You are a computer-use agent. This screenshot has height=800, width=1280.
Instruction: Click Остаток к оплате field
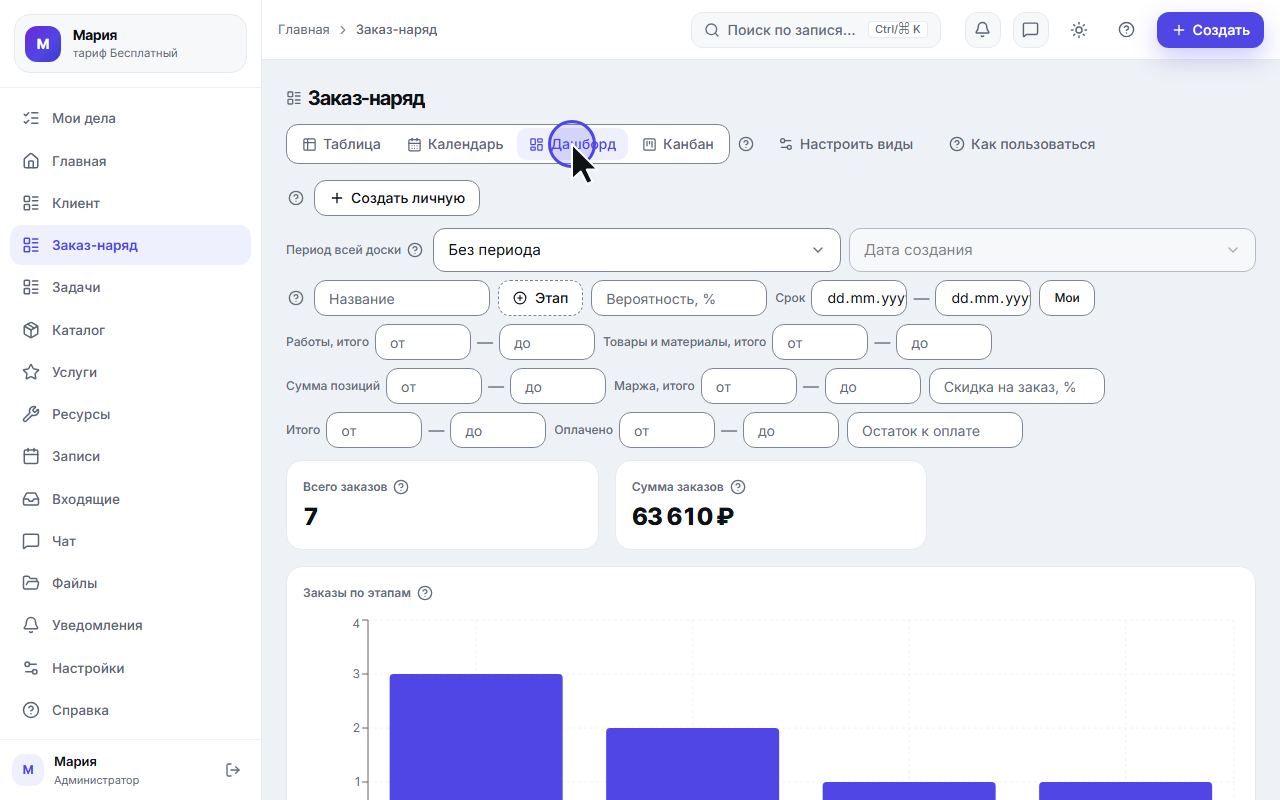(935, 430)
